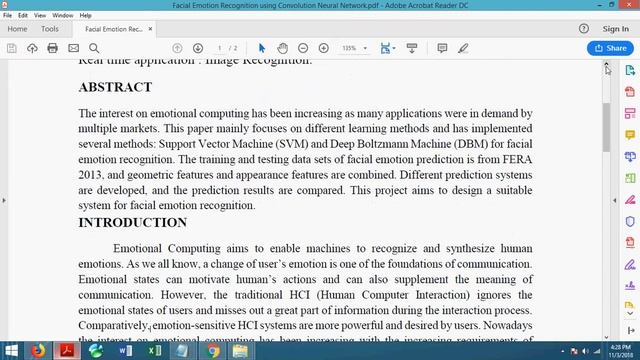This screenshot has height=360, width=640.
Task: Open Send for Signature tool in side panel
Action: 630,286
